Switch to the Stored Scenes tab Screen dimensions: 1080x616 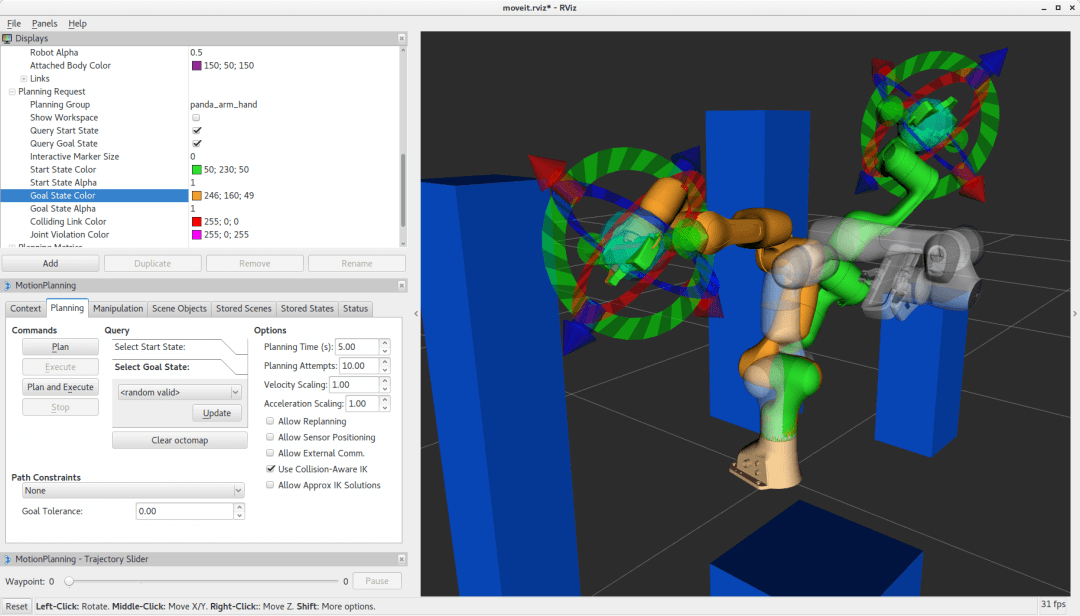point(244,309)
